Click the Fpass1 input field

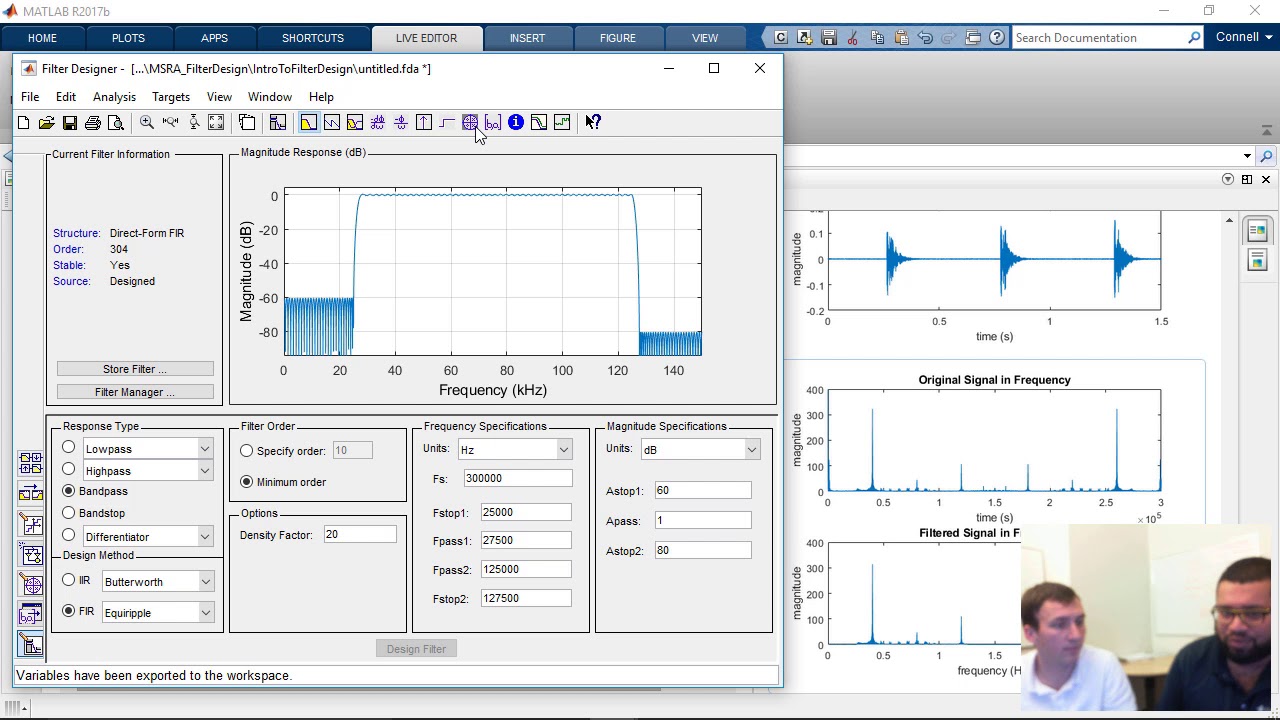coord(525,540)
